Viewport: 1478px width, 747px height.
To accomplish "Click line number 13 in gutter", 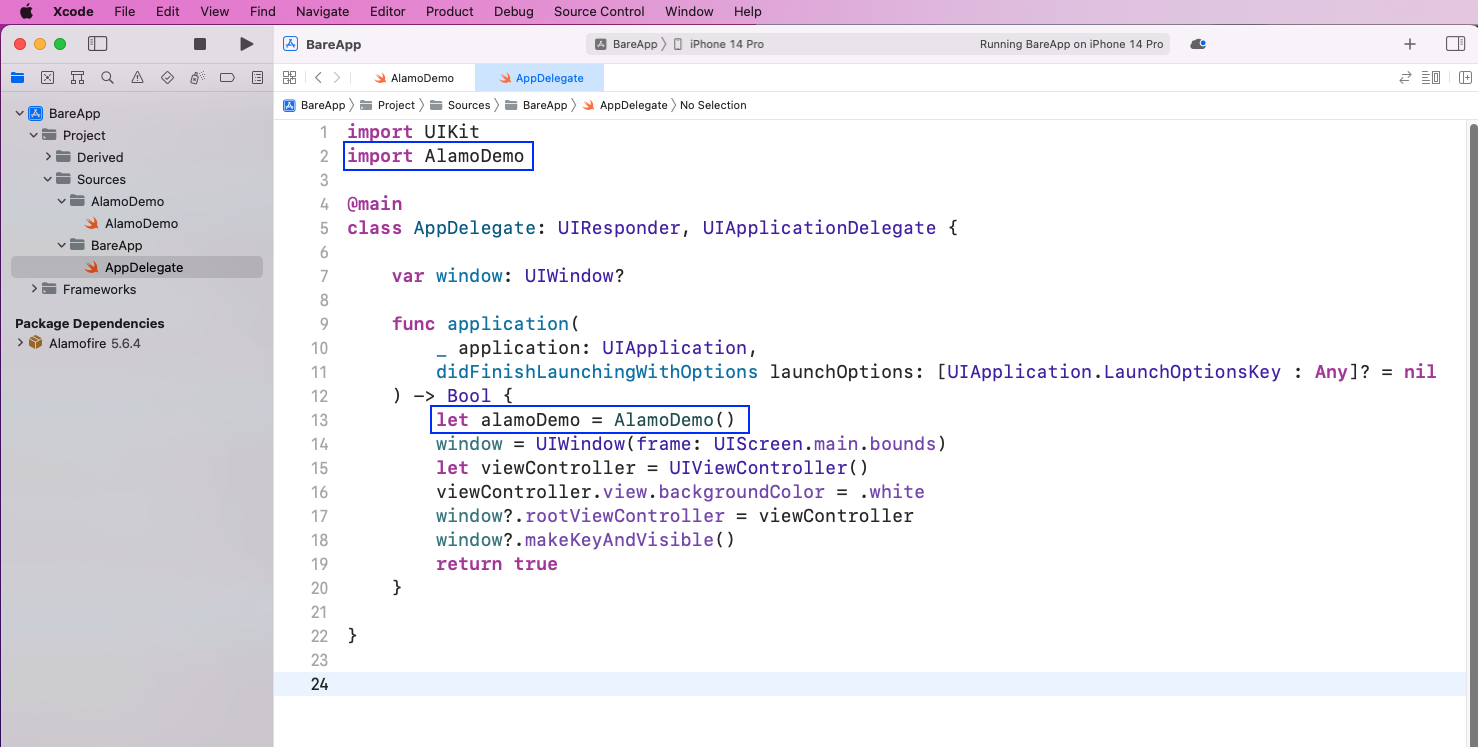I will click(x=319, y=420).
